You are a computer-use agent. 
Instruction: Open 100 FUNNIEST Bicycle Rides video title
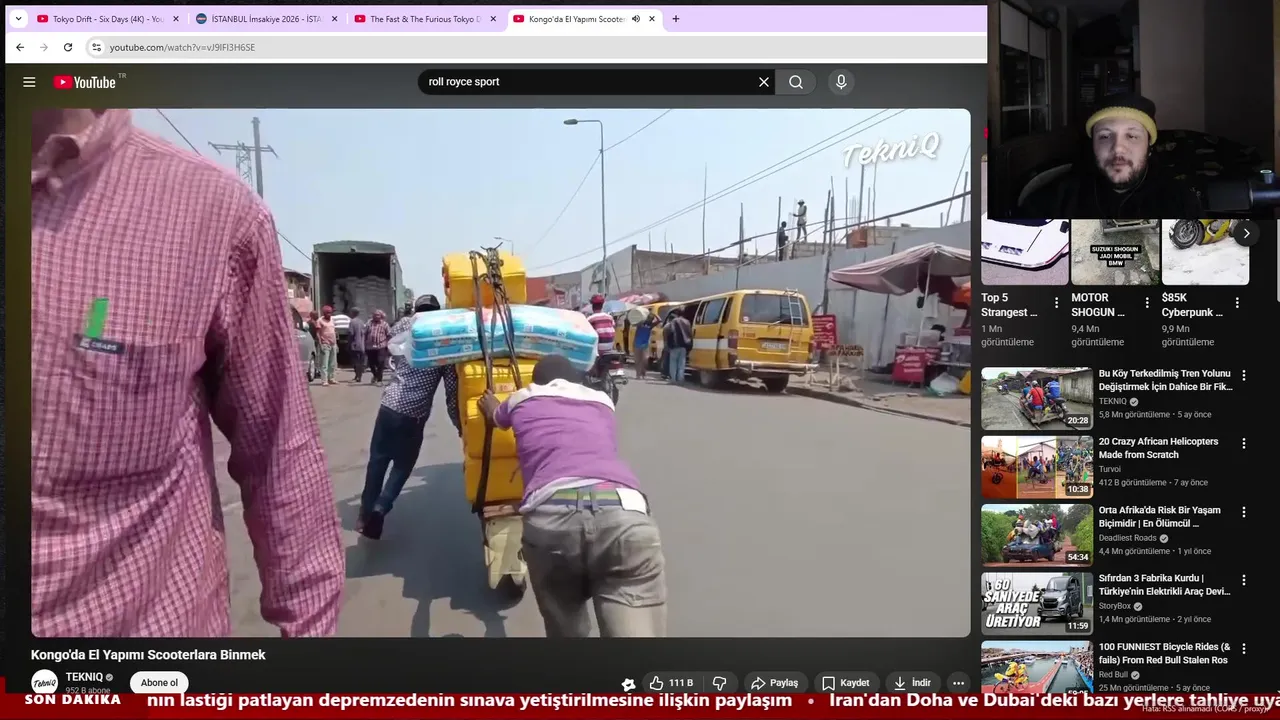1164,653
